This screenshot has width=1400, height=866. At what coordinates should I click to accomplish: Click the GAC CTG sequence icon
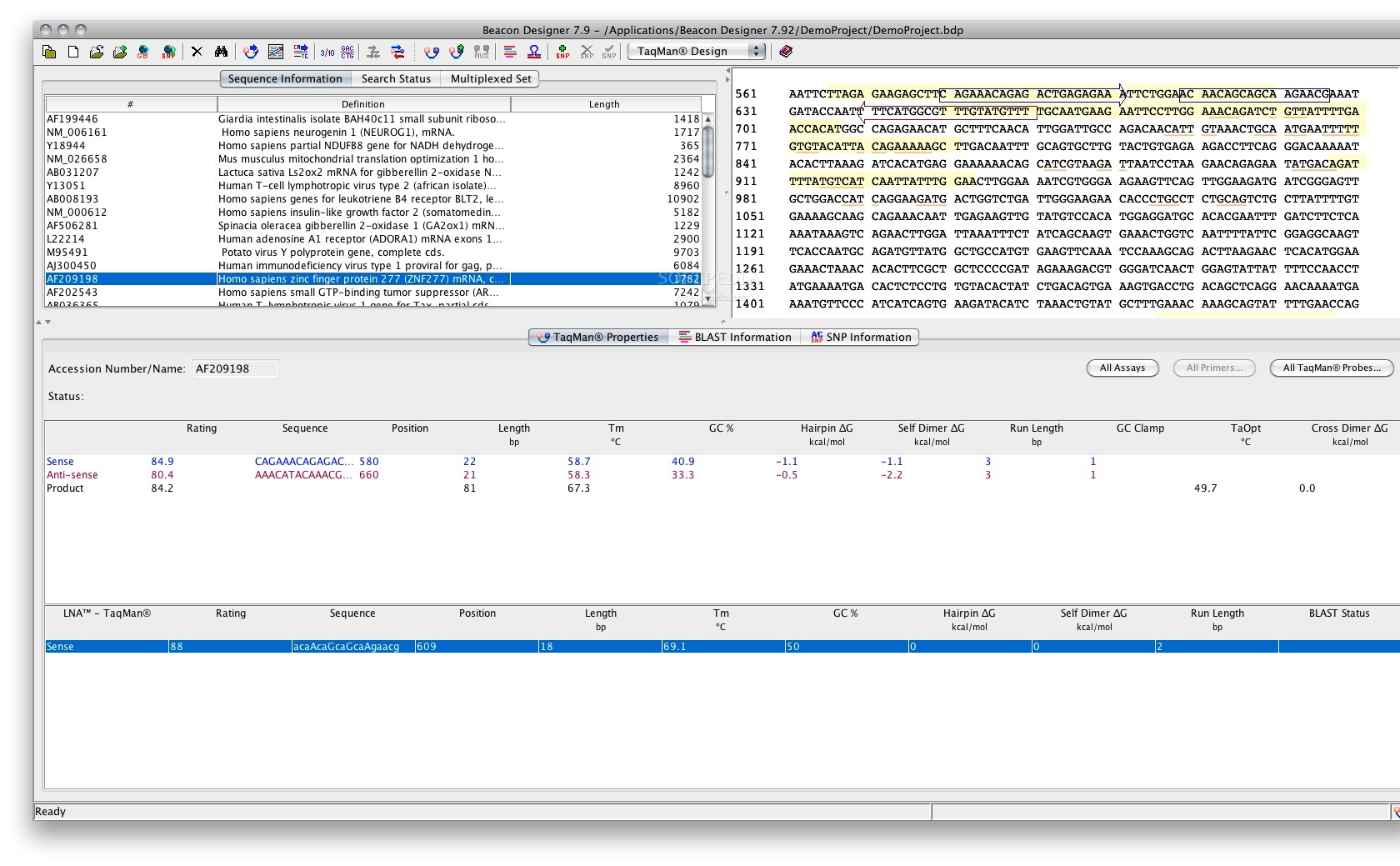coord(347,52)
